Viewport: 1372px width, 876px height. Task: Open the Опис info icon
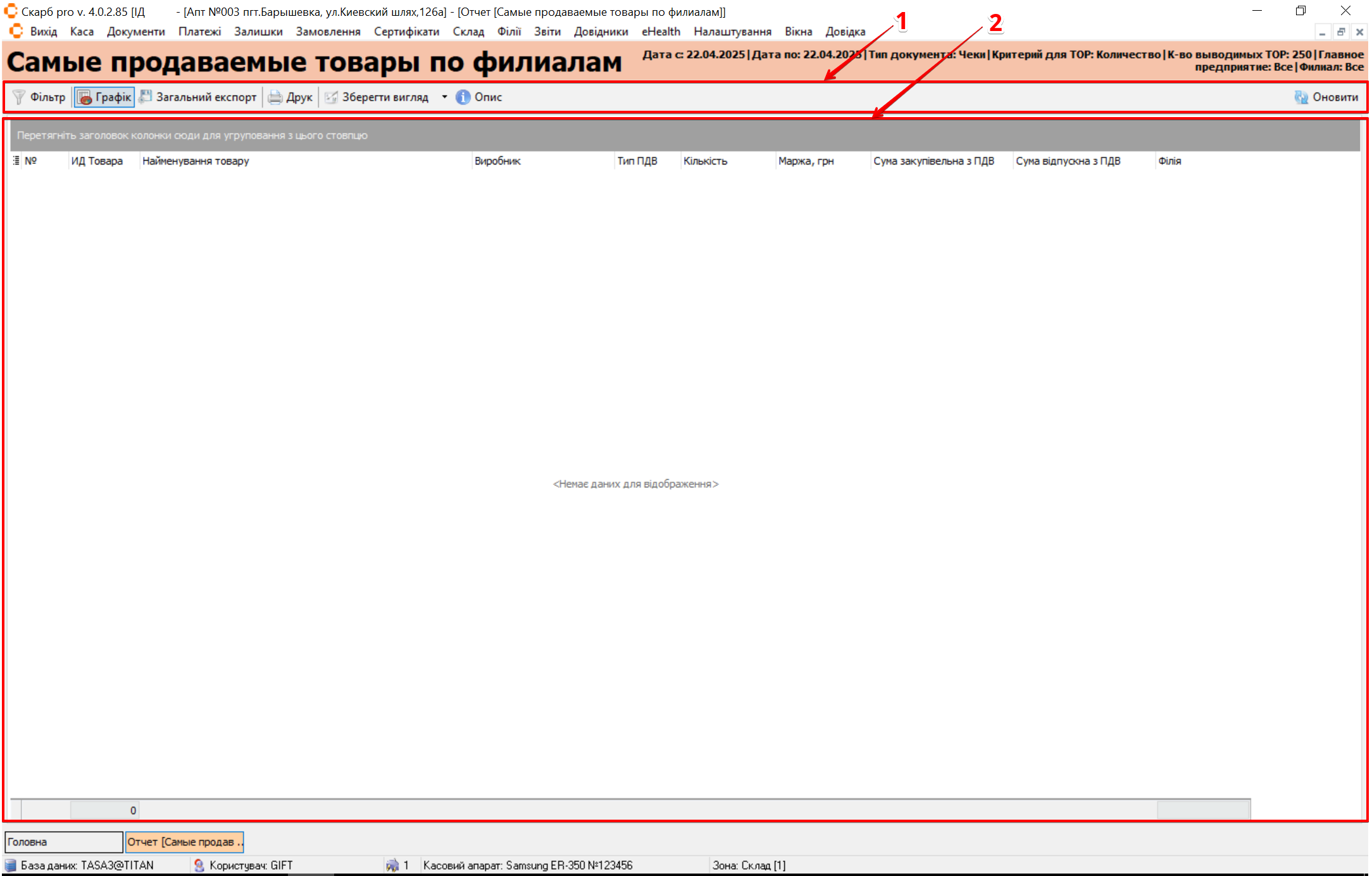pos(463,97)
